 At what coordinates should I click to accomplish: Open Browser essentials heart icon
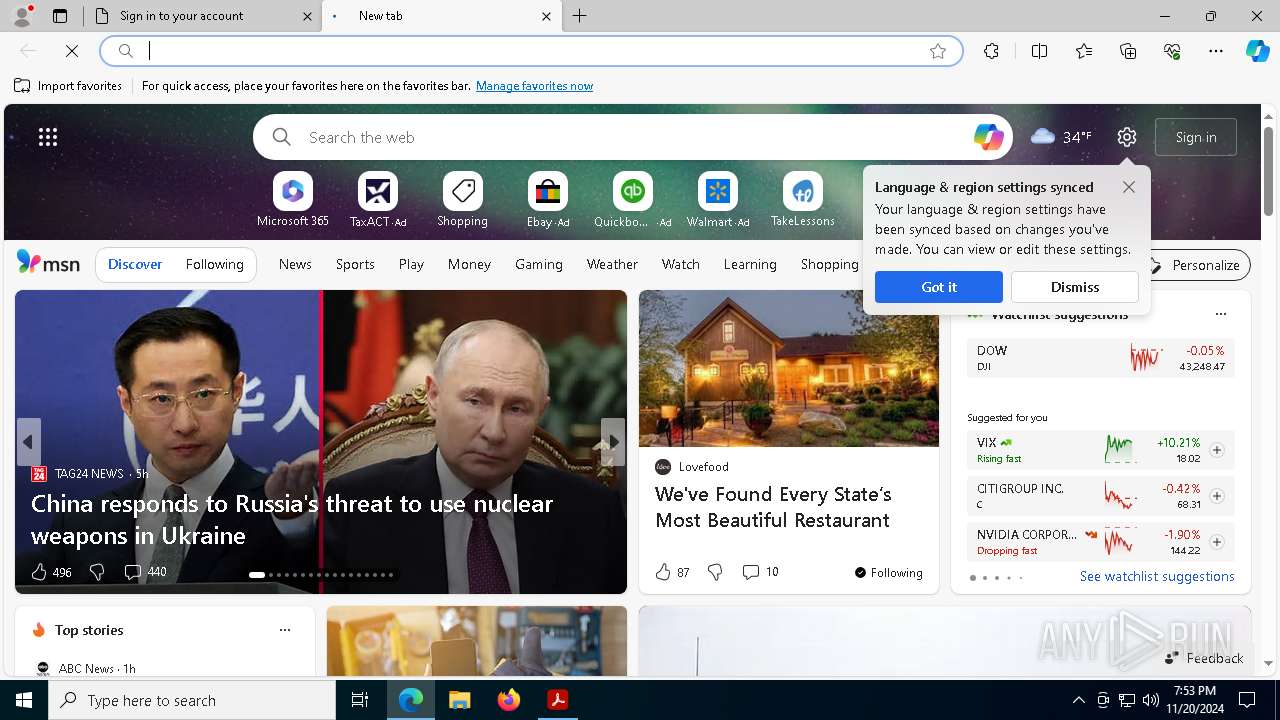1172,51
